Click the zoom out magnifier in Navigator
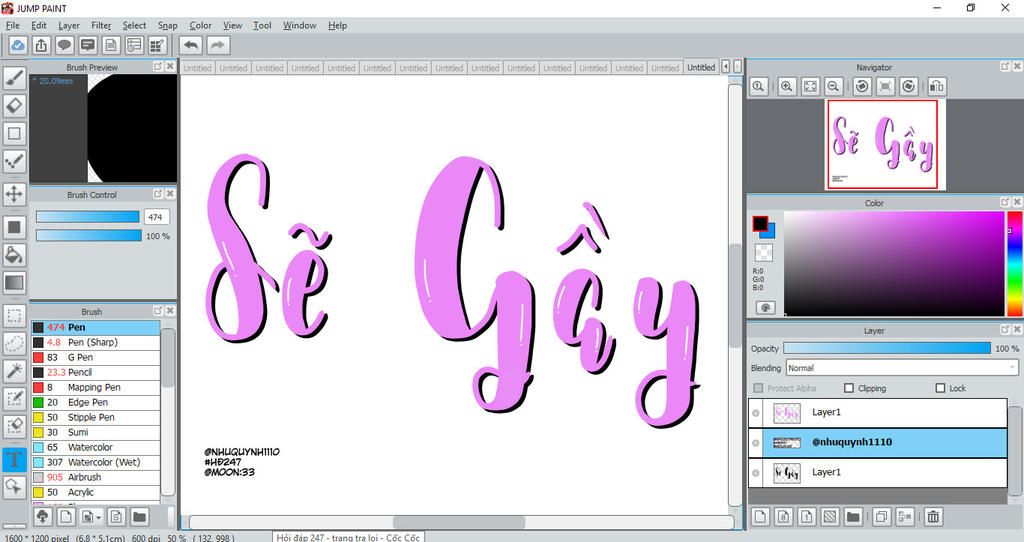Viewport: 1024px width, 542px height. [833, 86]
